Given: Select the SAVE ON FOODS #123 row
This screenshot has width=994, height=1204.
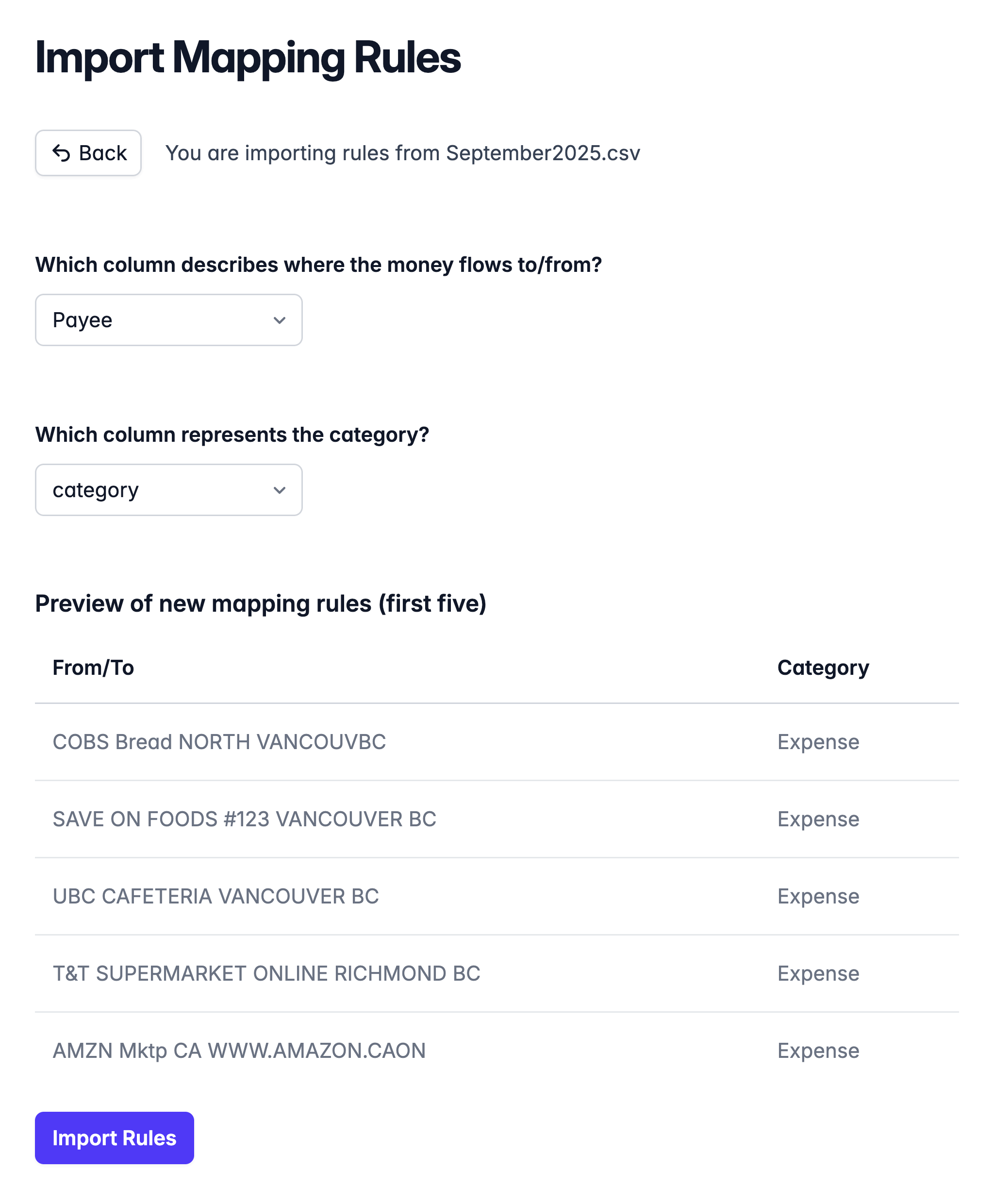Looking at the screenshot, I should (245, 819).
